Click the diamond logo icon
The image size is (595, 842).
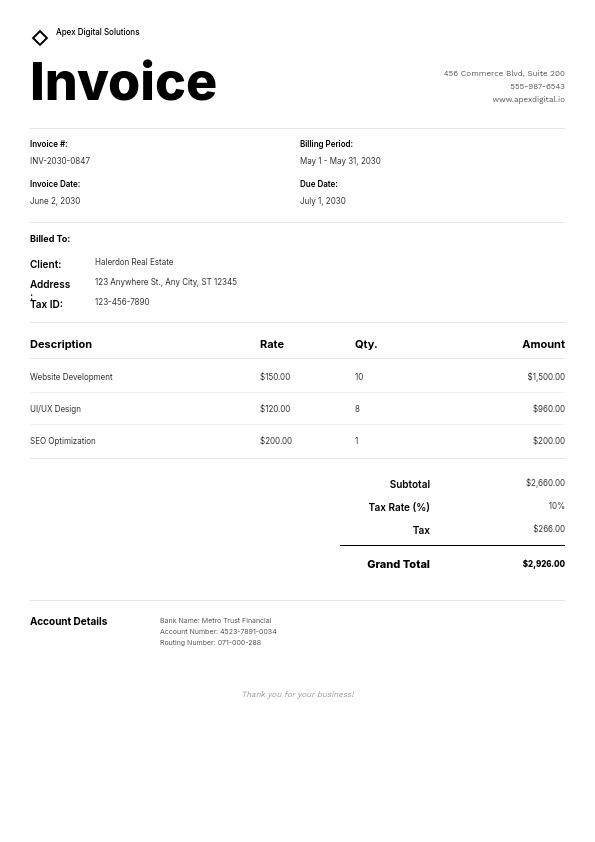pyautogui.click(x=40, y=38)
